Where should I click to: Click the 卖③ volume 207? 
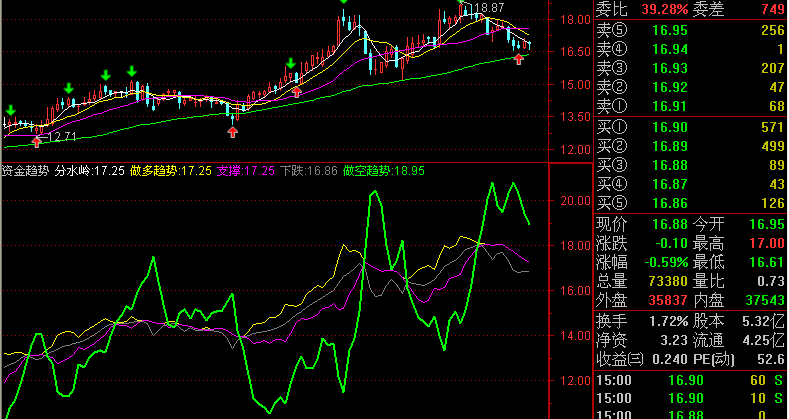773,68
